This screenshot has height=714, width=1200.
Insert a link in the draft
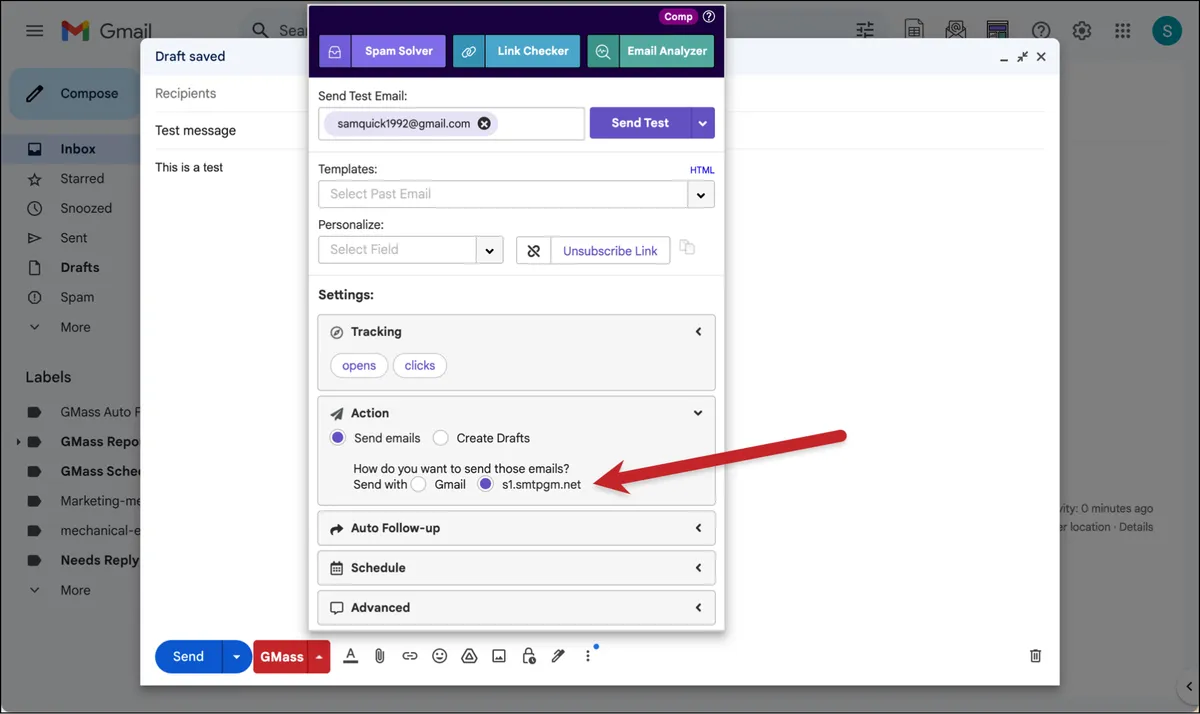pos(410,656)
